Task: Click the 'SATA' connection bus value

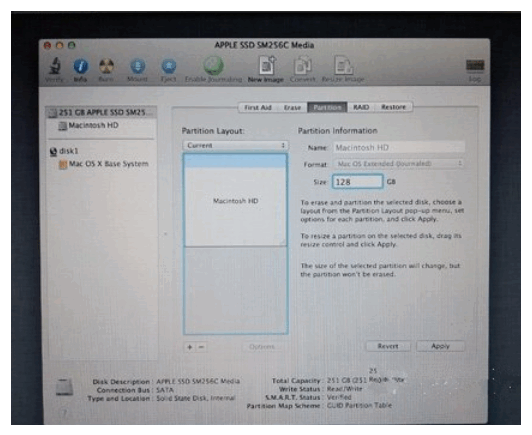Action: pos(165,390)
